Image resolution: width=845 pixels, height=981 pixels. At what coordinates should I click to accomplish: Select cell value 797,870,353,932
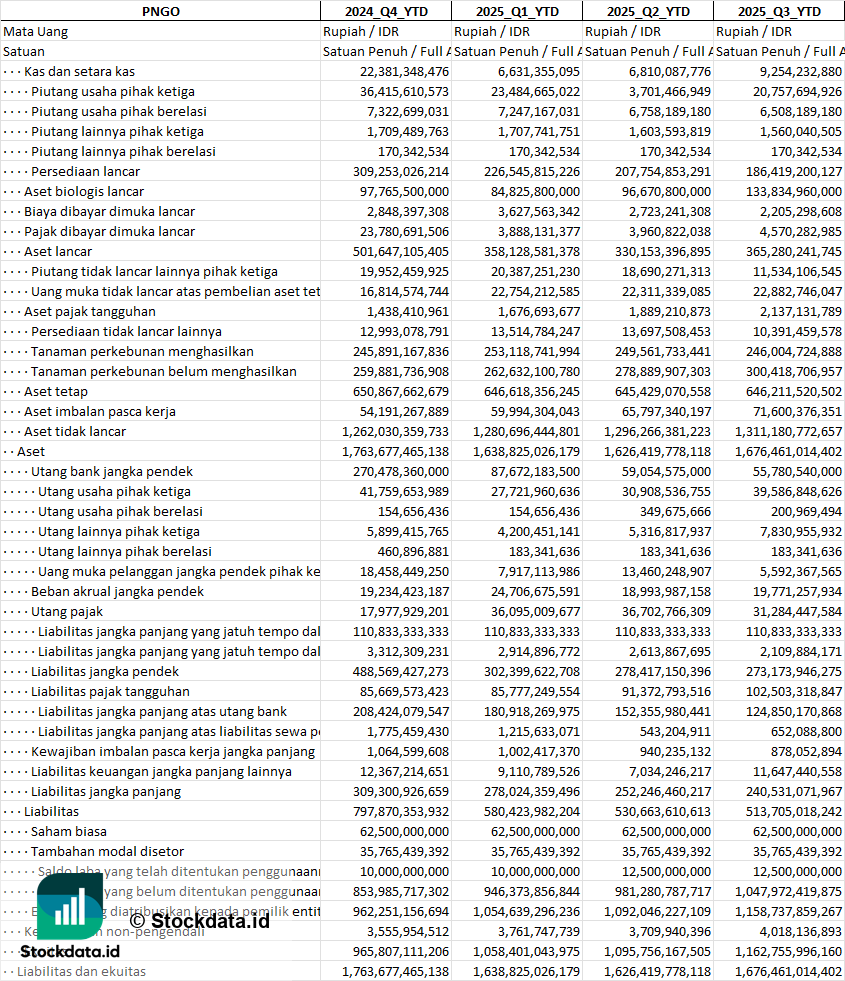click(401, 811)
